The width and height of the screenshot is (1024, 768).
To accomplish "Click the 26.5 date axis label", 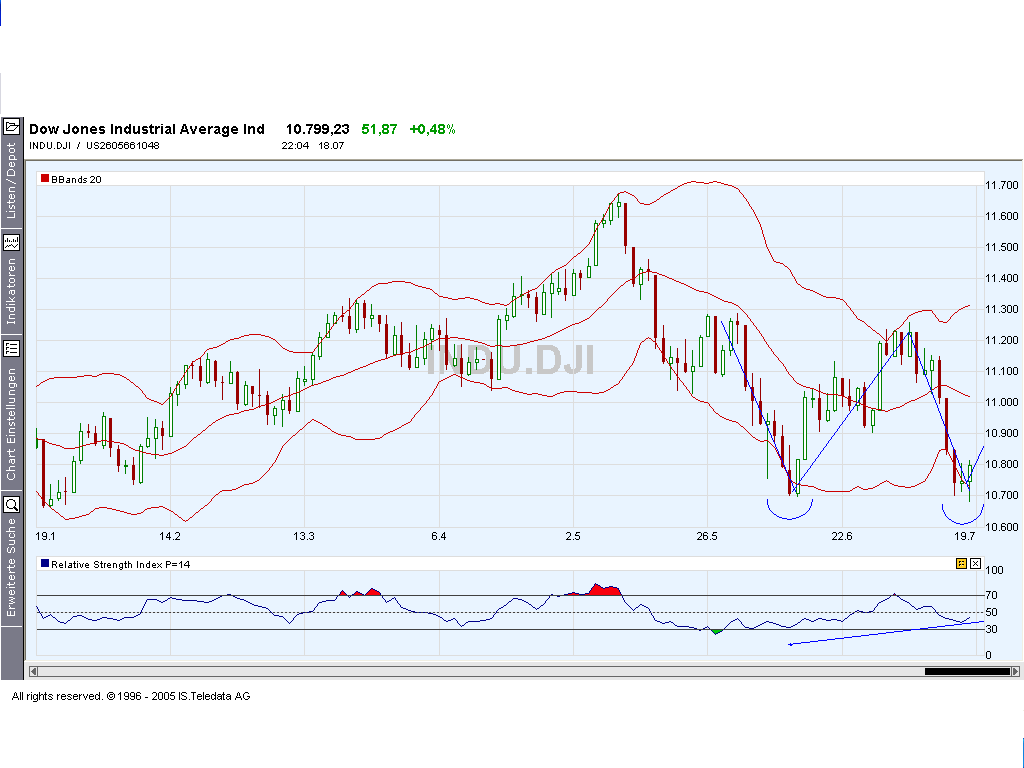I will click(707, 536).
